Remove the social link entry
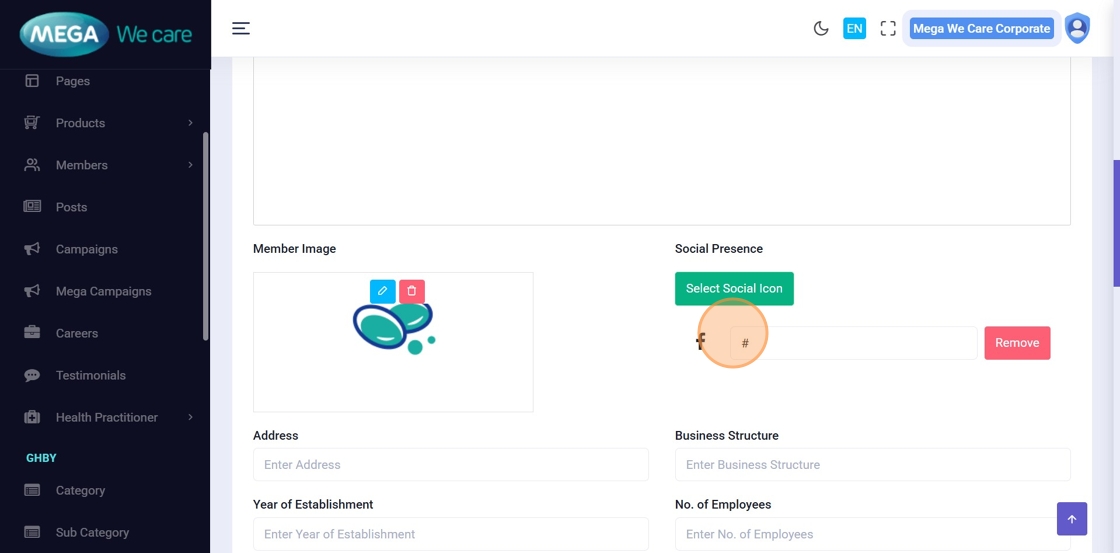 pyautogui.click(x=1017, y=343)
